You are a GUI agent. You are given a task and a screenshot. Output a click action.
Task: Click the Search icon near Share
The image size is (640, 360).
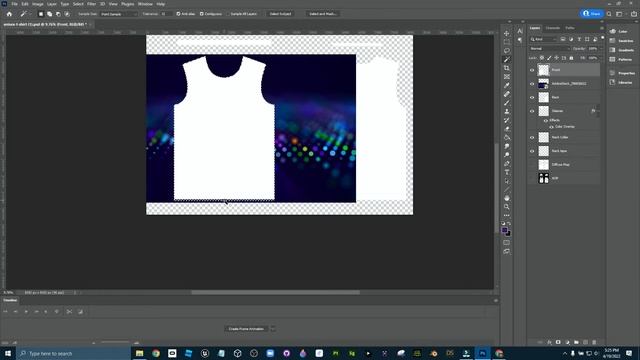pos(609,14)
